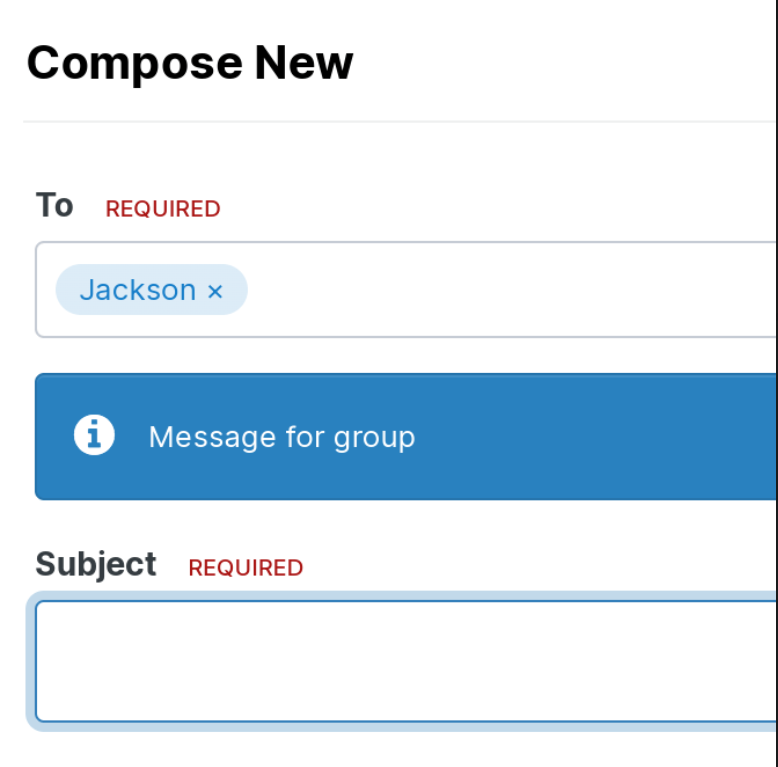
Task: Click the Subject field label
Action: click(96, 565)
